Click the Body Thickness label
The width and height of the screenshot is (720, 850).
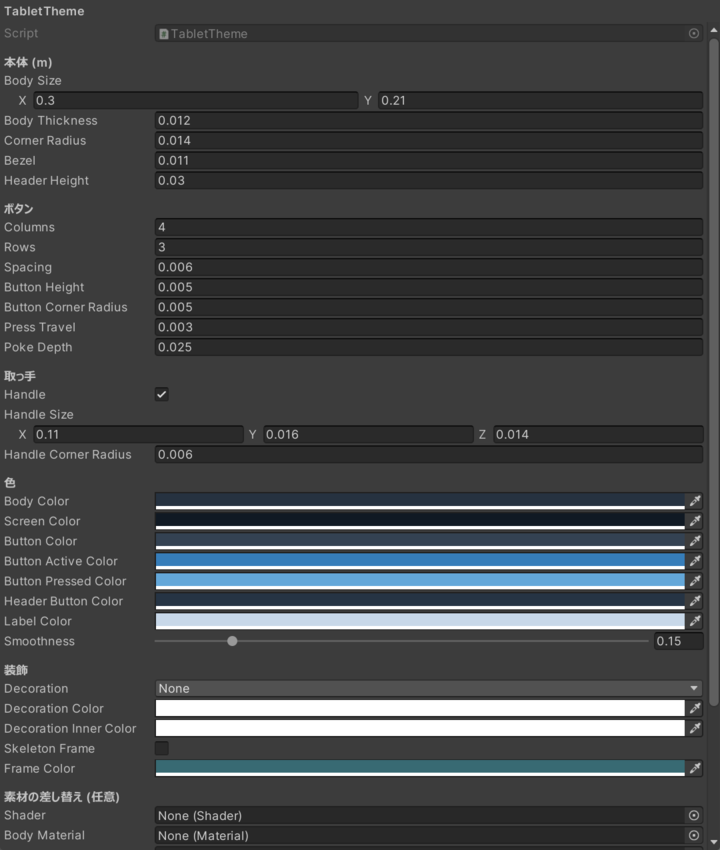(x=51, y=120)
